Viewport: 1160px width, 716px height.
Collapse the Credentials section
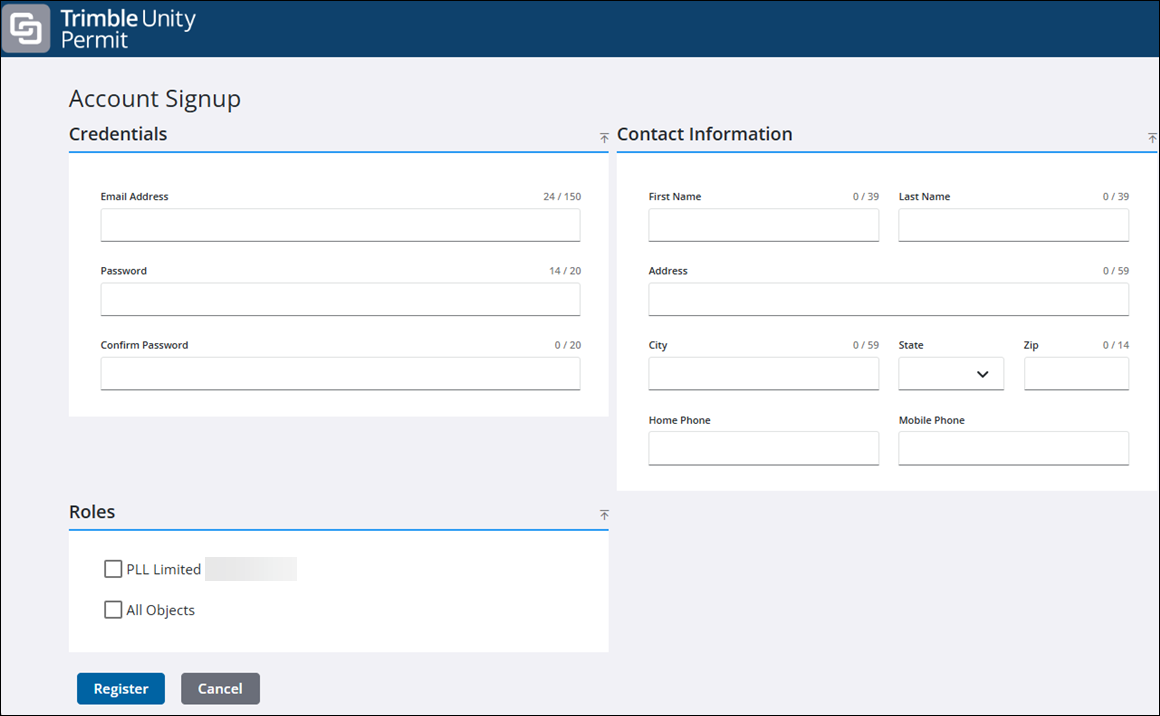[x=604, y=137]
